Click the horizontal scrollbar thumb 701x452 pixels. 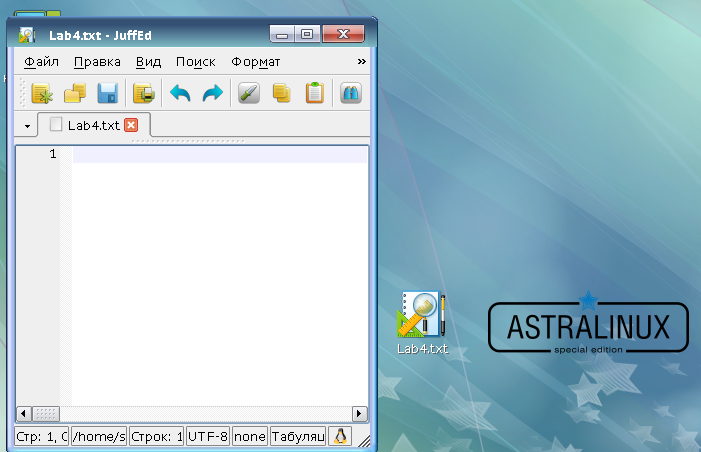[x=46, y=414]
